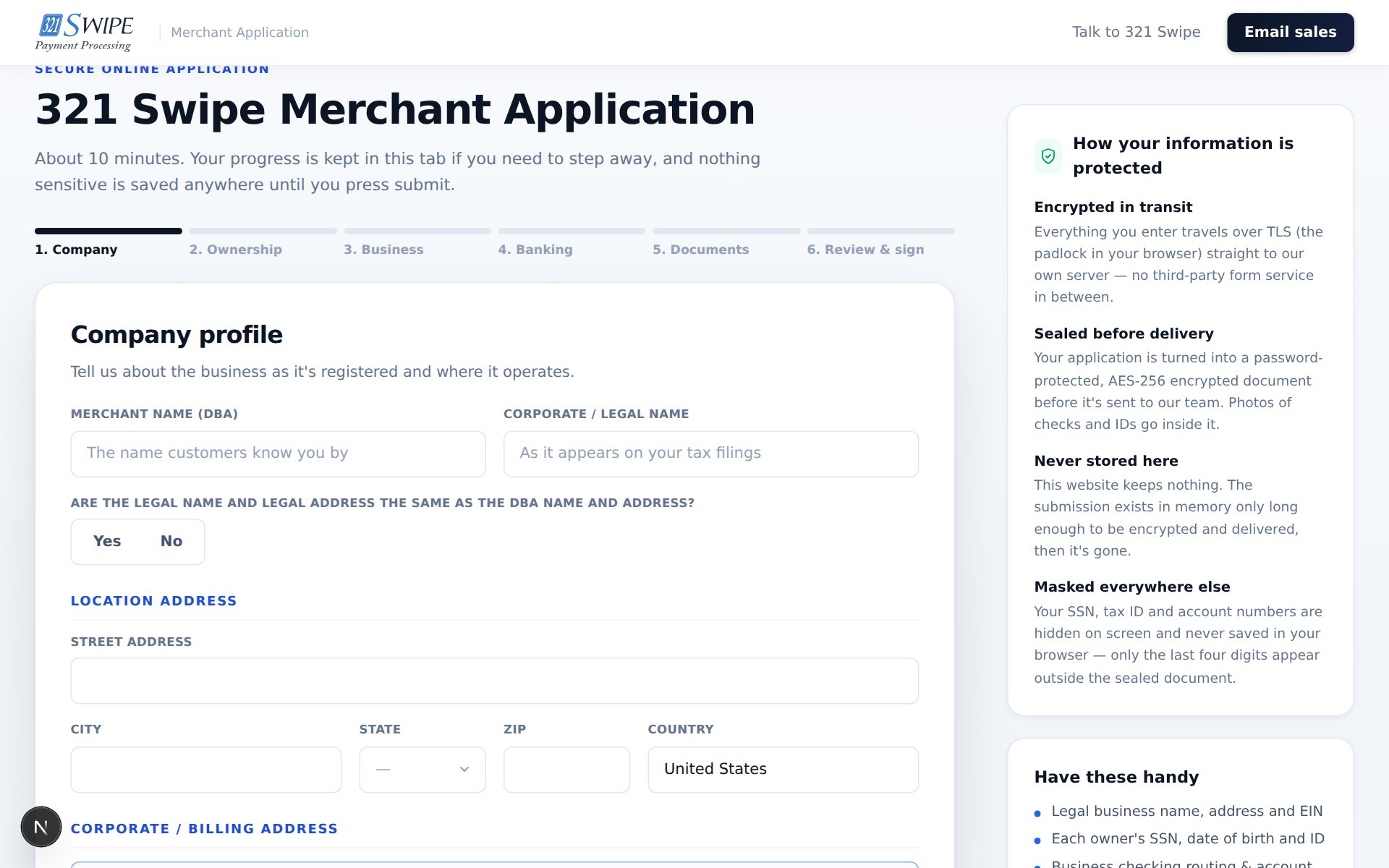The height and width of the screenshot is (868, 1389).
Task: Click the Never stored here heading
Action: (x=1106, y=461)
